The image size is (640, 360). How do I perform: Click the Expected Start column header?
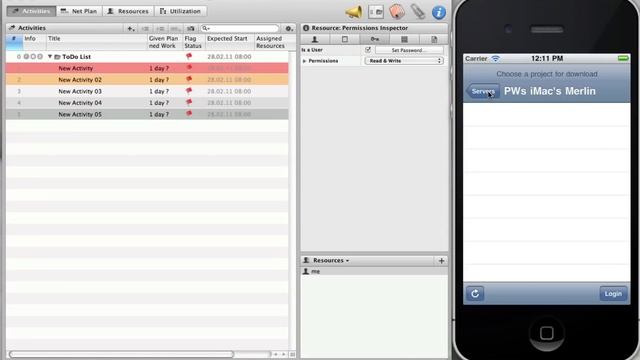(x=230, y=42)
